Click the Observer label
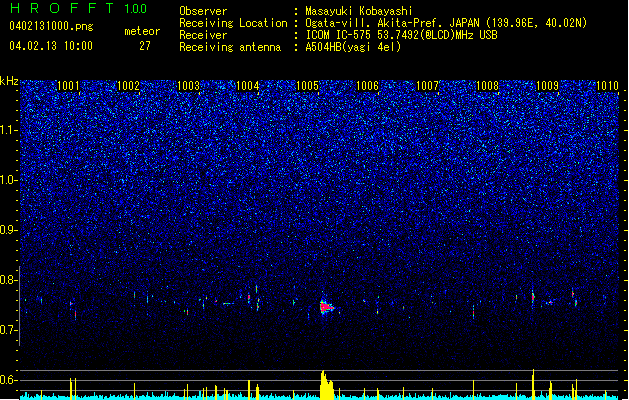This screenshot has width=629, height=400. pyautogui.click(x=203, y=11)
